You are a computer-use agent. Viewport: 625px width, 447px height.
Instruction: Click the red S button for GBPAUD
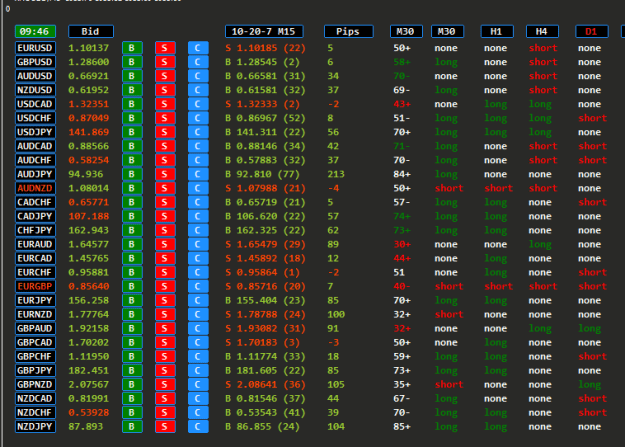click(x=165, y=328)
